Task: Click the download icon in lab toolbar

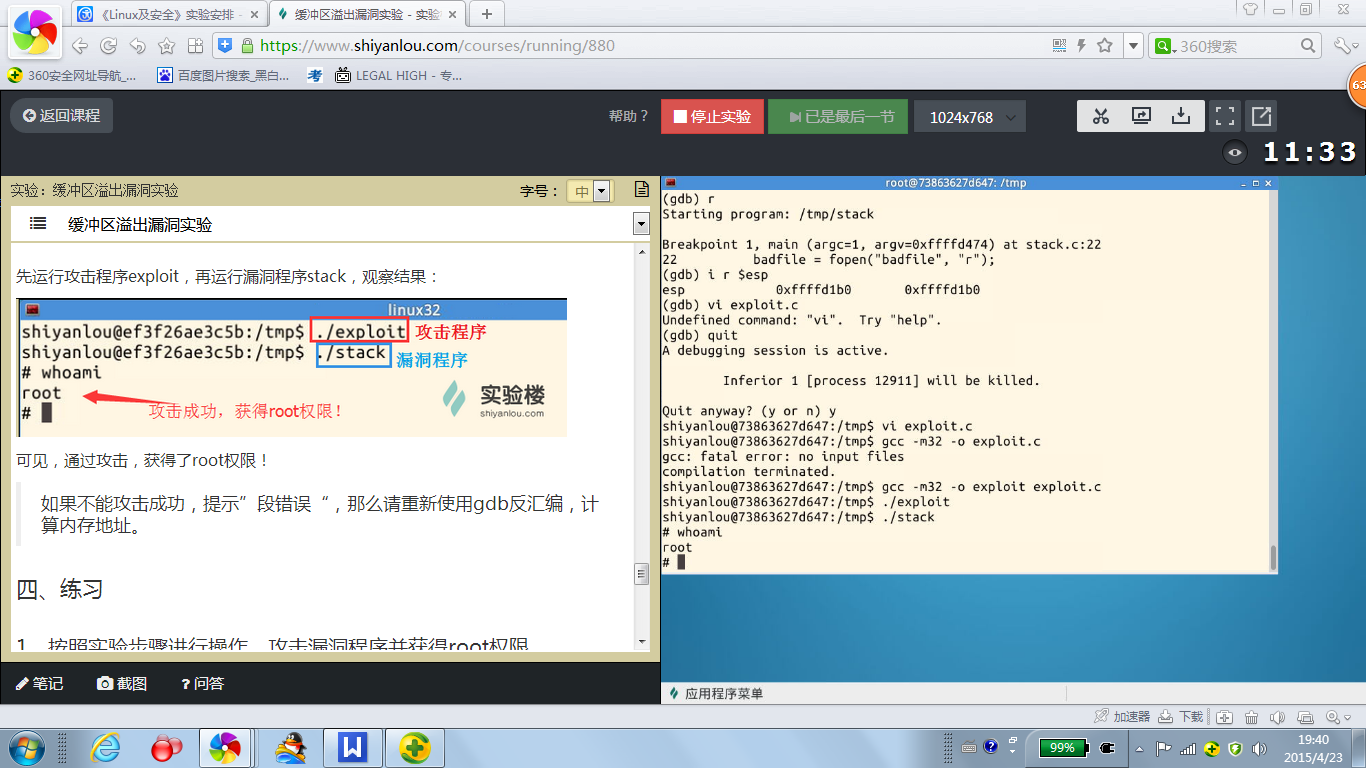Action: [1181, 116]
